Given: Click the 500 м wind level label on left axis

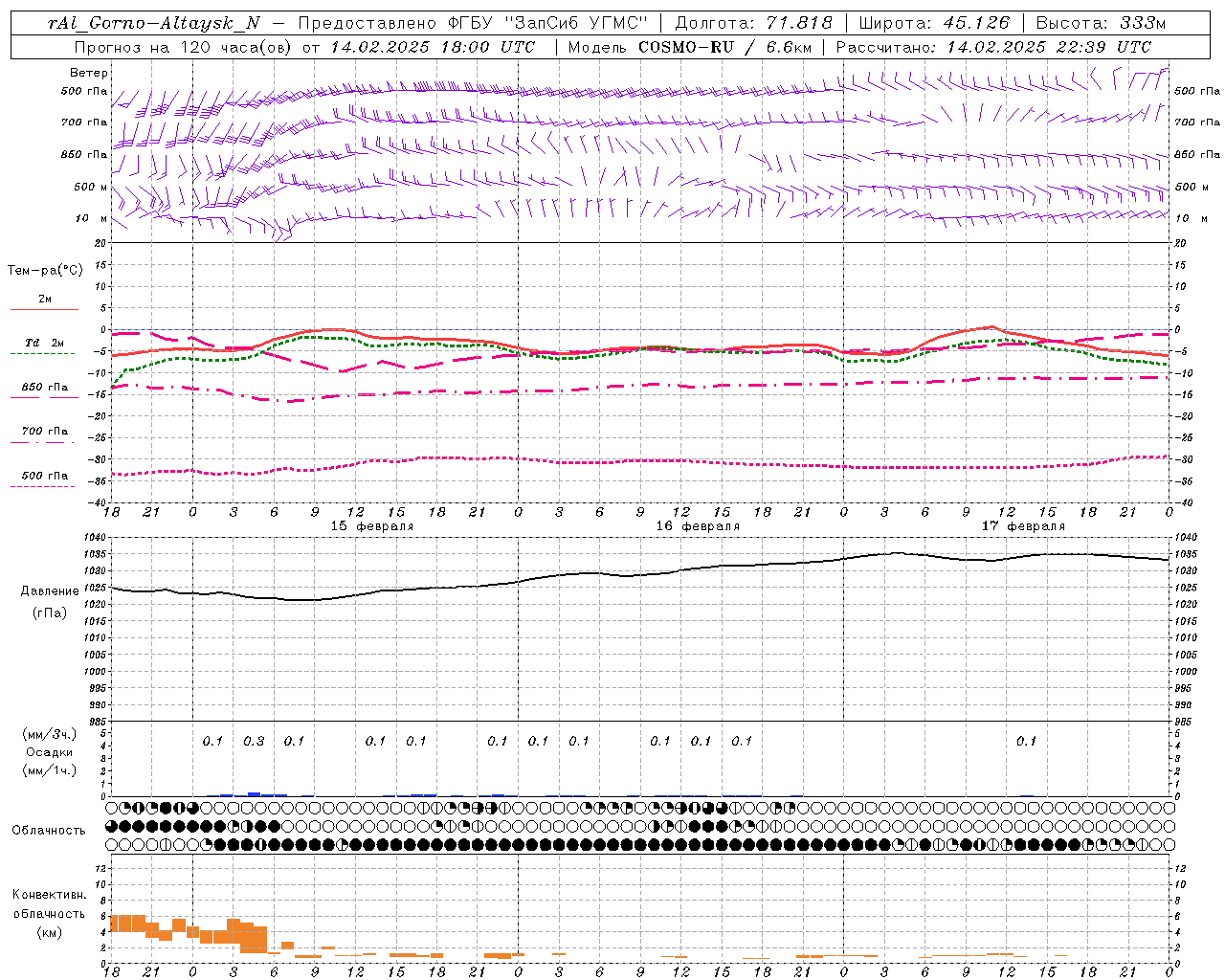Looking at the screenshot, I should (91, 187).
